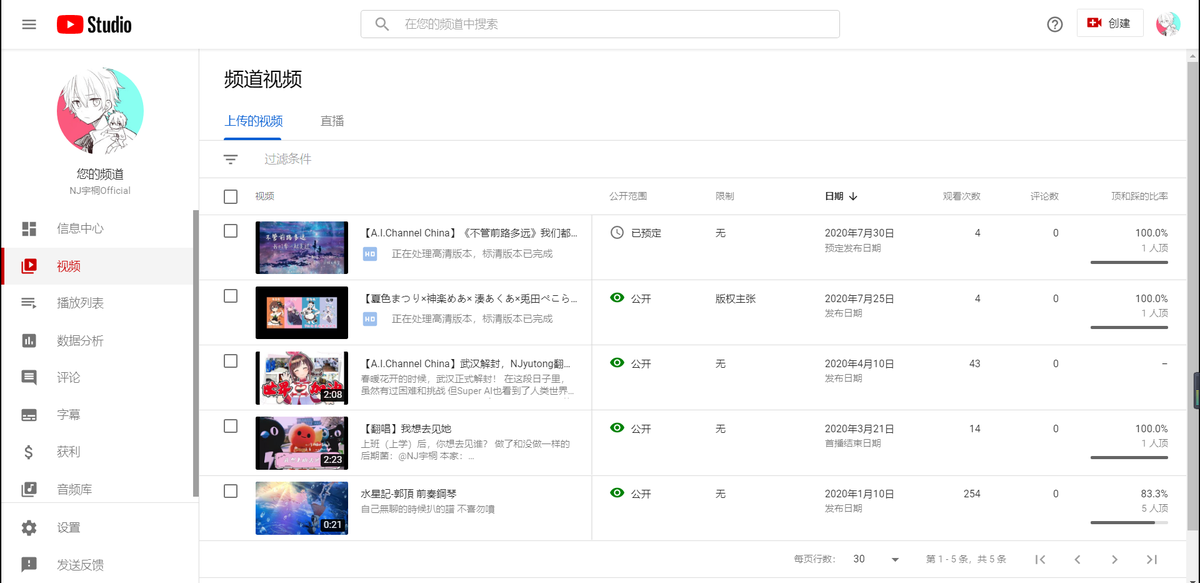Click the HD badge on A.I.Channel 不管前路多远 video

click(370, 254)
